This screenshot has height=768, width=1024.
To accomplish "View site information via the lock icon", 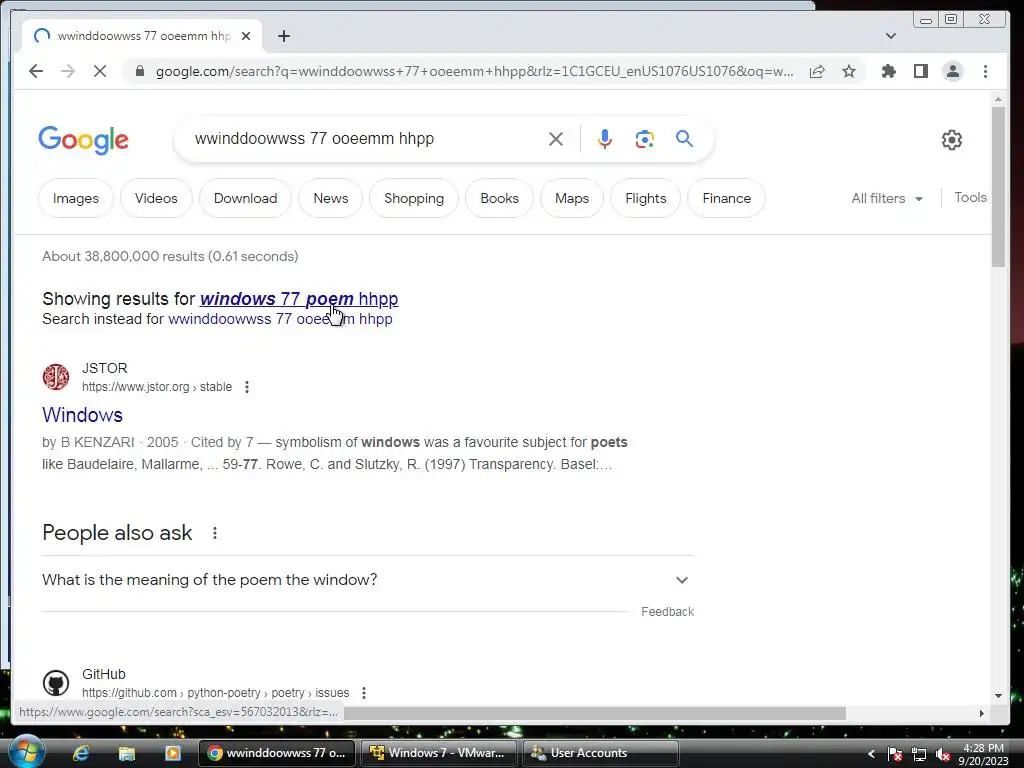I will coord(139,71).
